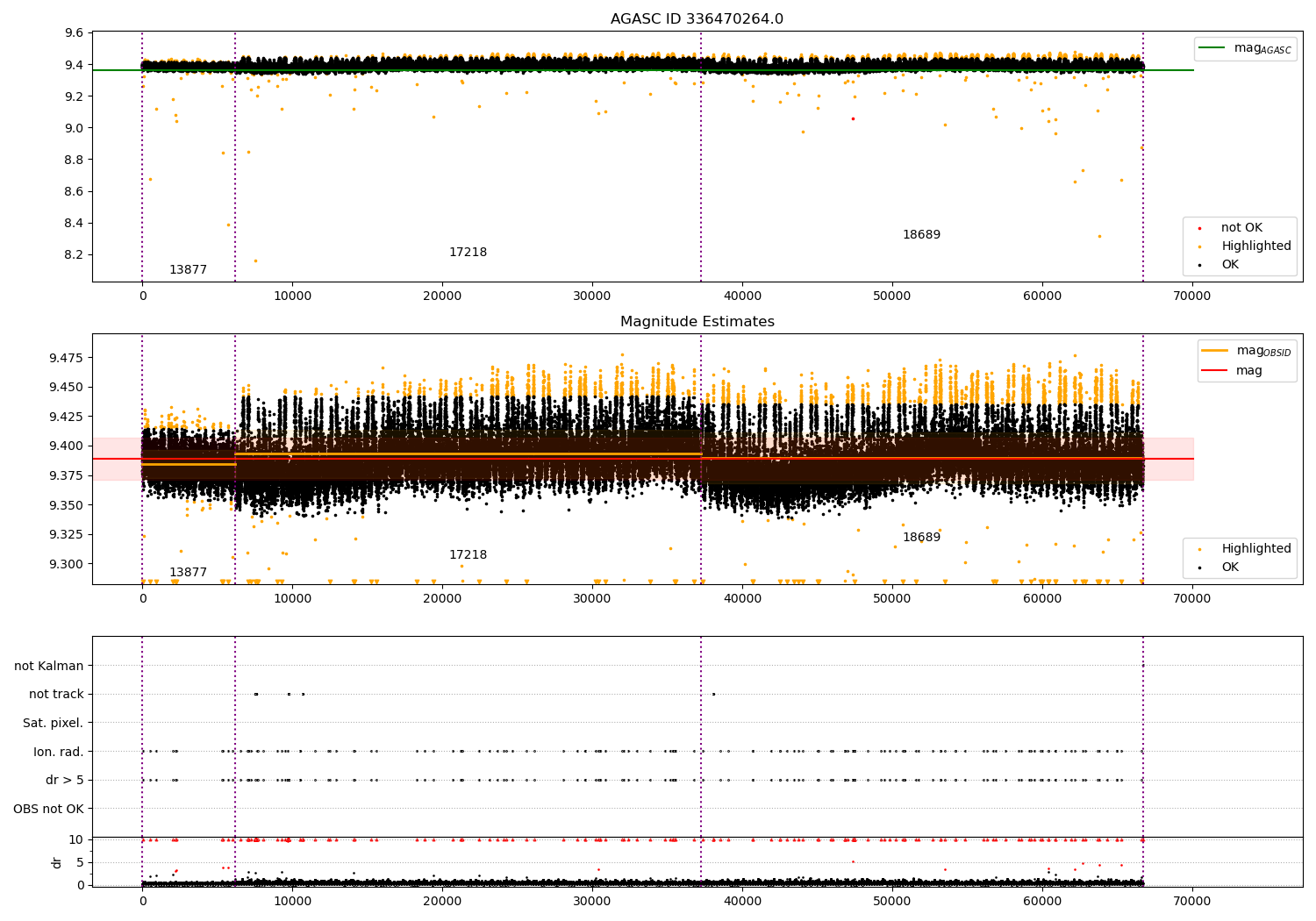Click the 60000 x-tick under the bottom plot
This screenshot has height=921, width=1316.
coord(1041,902)
